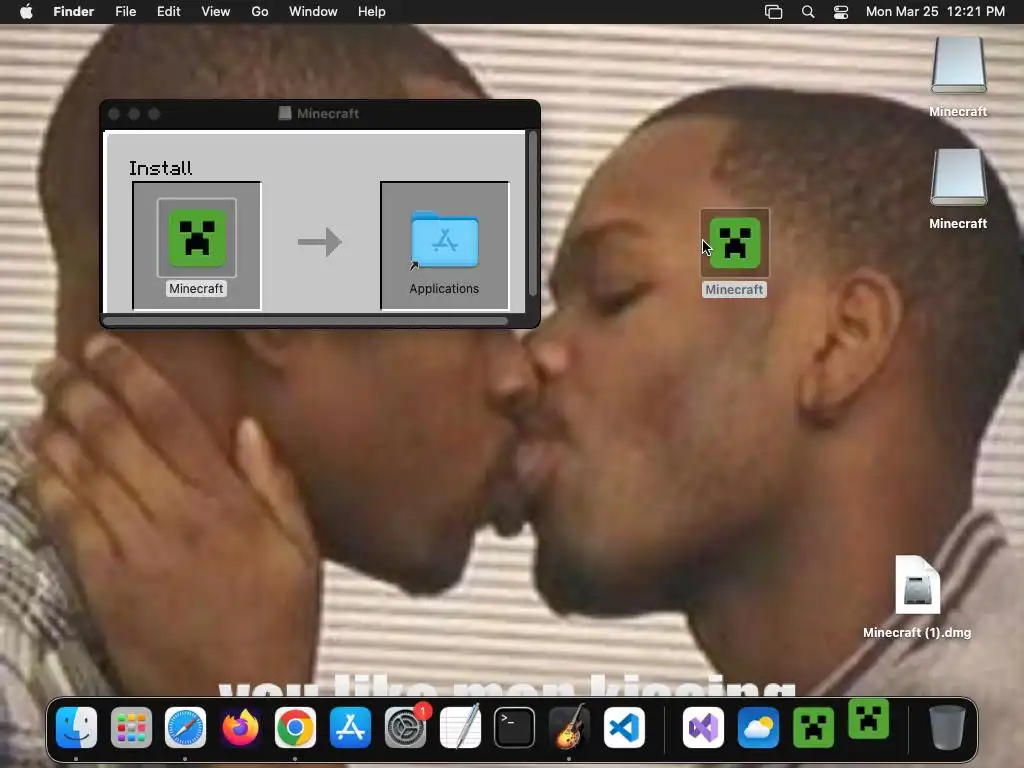The height and width of the screenshot is (768, 1024).
Task: Launch Google Chrome from the Dock
Action: [x=295, y=727]
